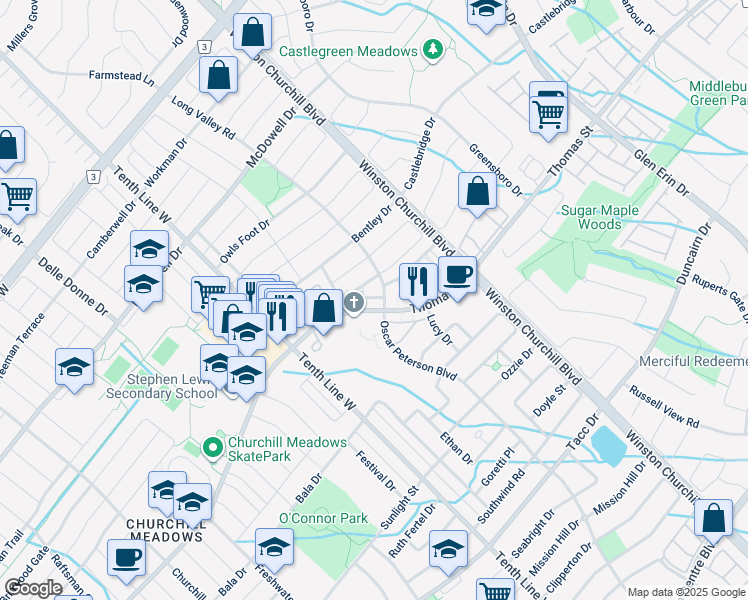Click the Festival Dr label
Viewport: 748px width, 600px height.
tap(376, 471)
